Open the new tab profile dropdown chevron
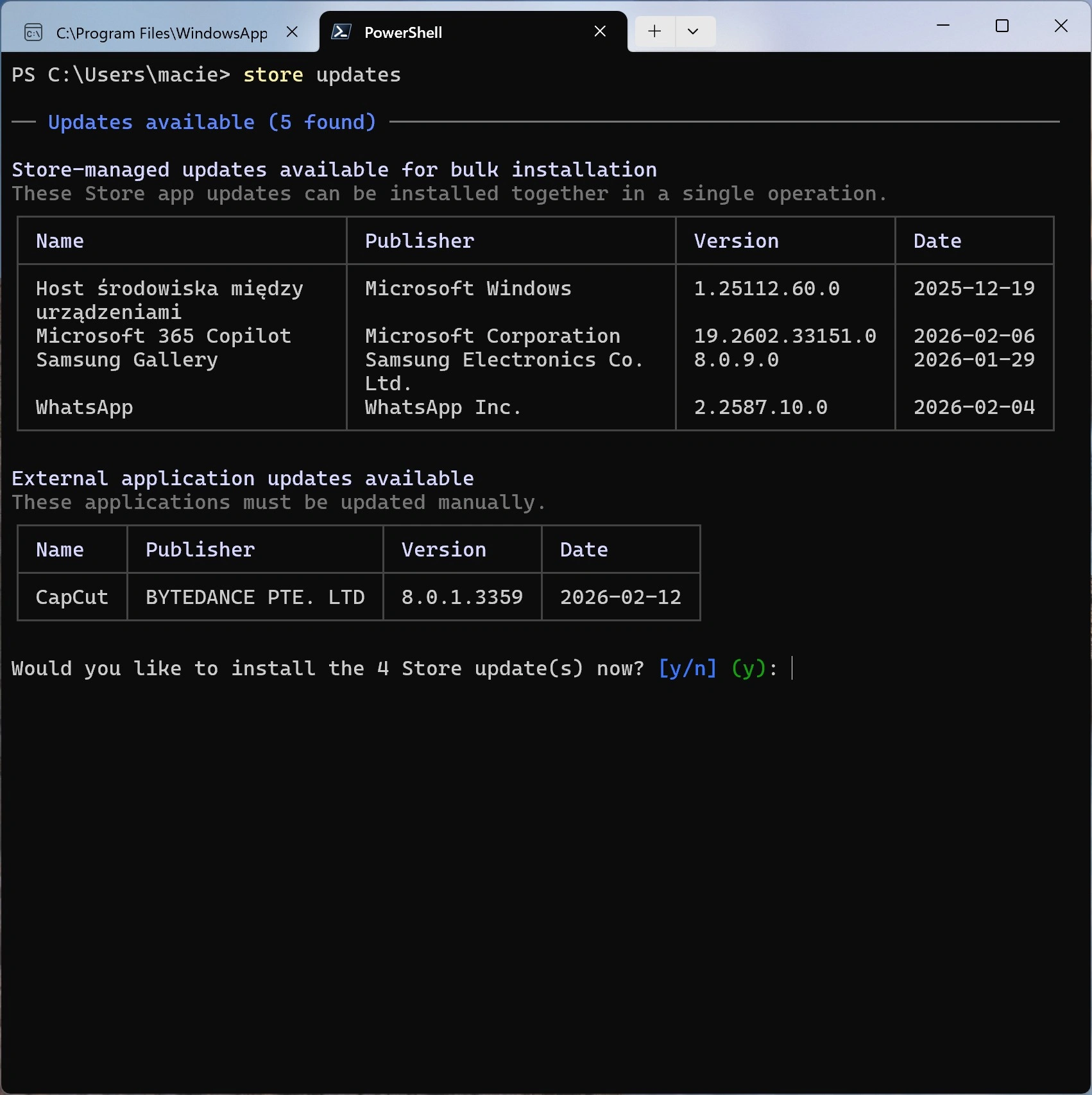Image resolution: width=1092 pixels, height=1095 pixels. coord(694,31)
